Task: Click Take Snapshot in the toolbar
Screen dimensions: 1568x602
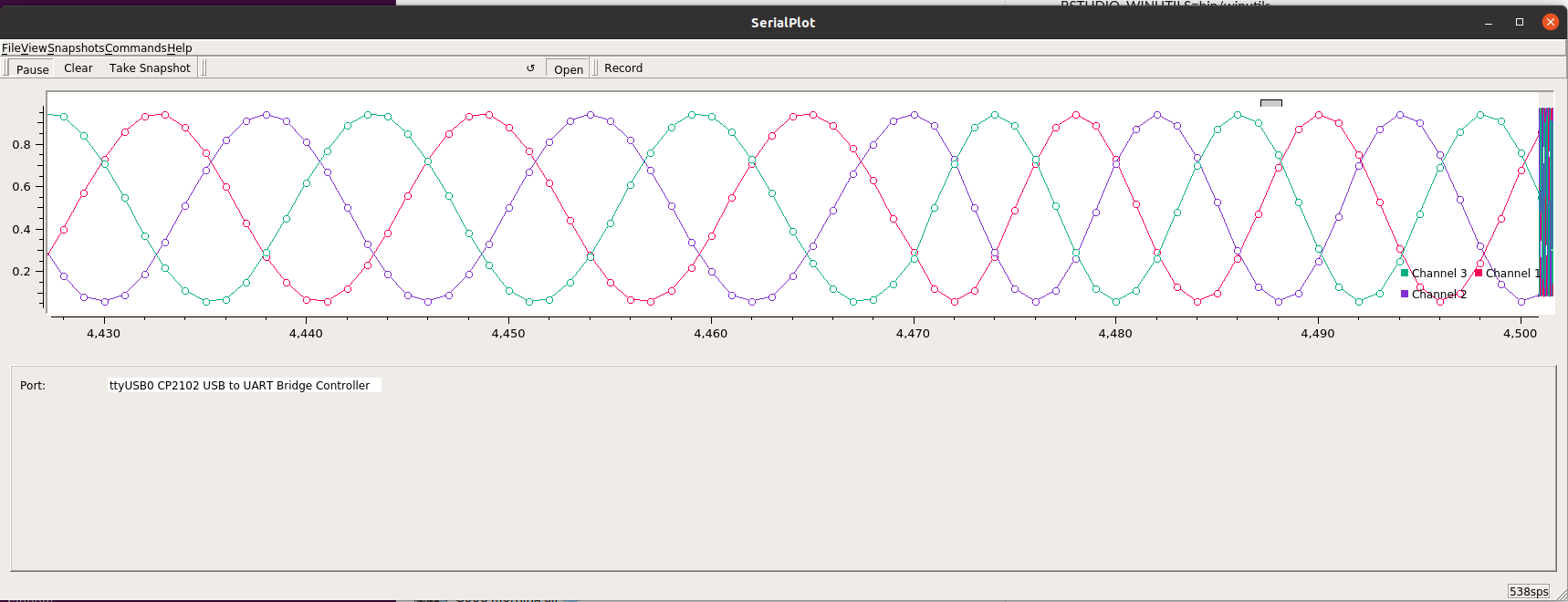Action: pyautogui.click(x=150, y=68)
